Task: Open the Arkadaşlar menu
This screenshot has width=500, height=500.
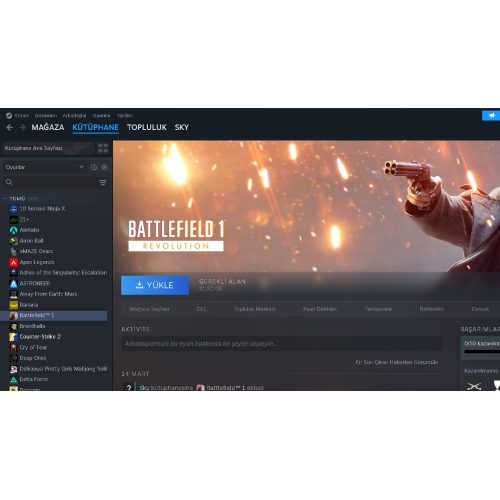Action: pos(74,115)
